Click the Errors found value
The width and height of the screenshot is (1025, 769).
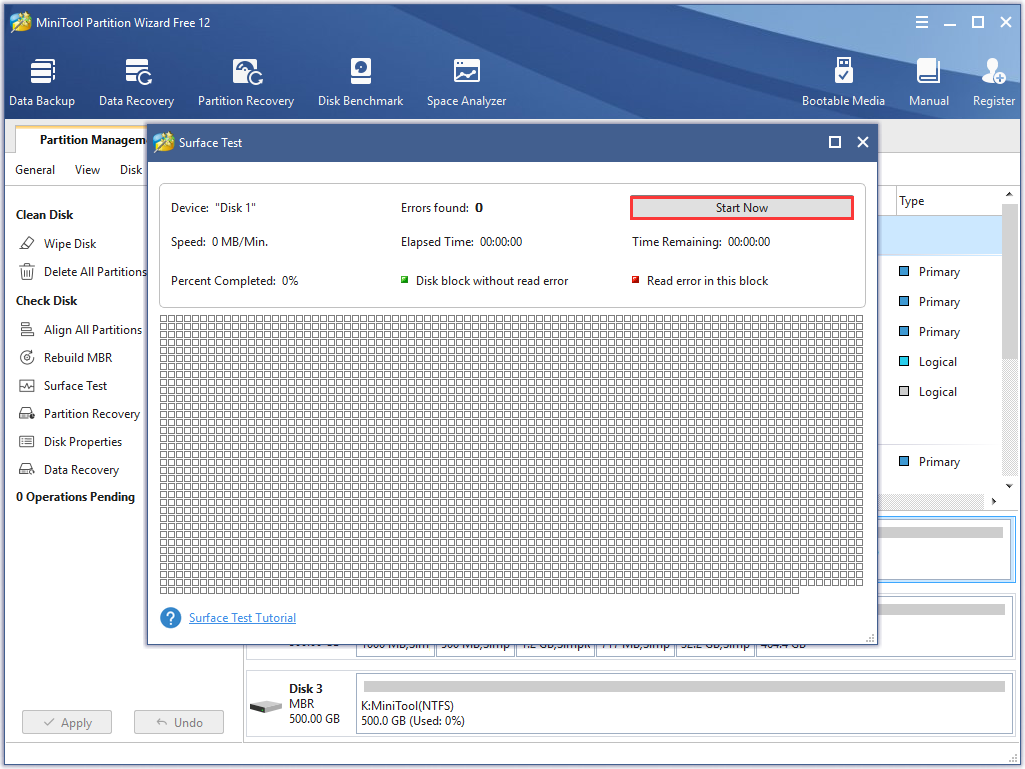coord(479,208)
